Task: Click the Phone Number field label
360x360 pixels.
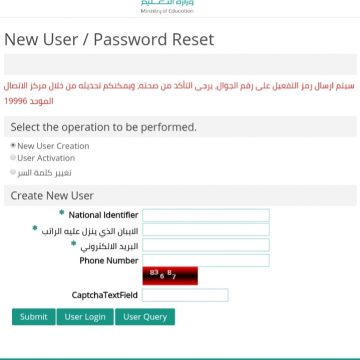Action: point(109,260)
